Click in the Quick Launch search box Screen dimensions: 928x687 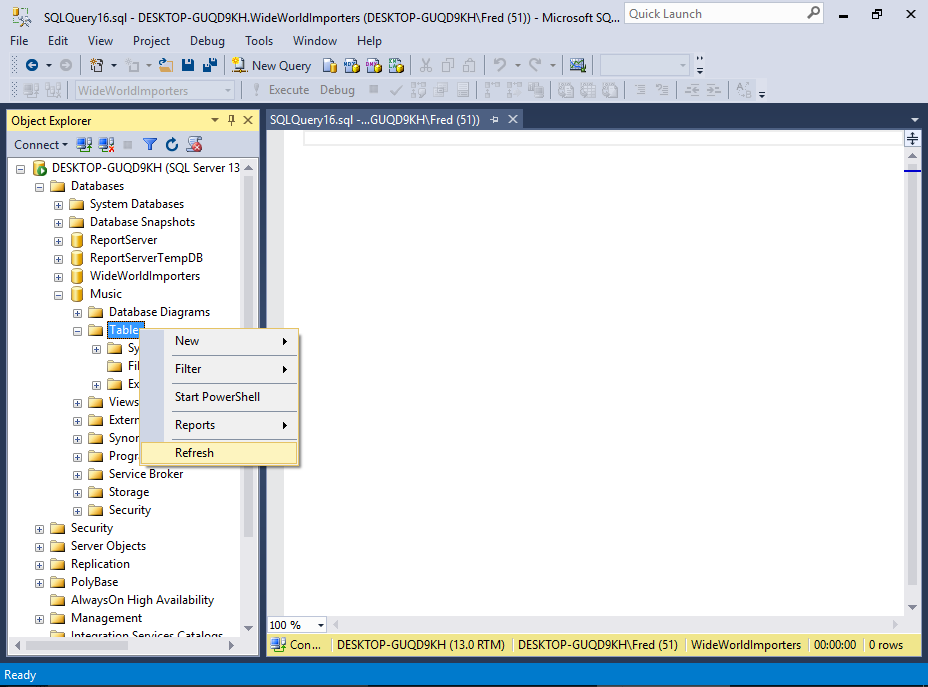(715, 14)
